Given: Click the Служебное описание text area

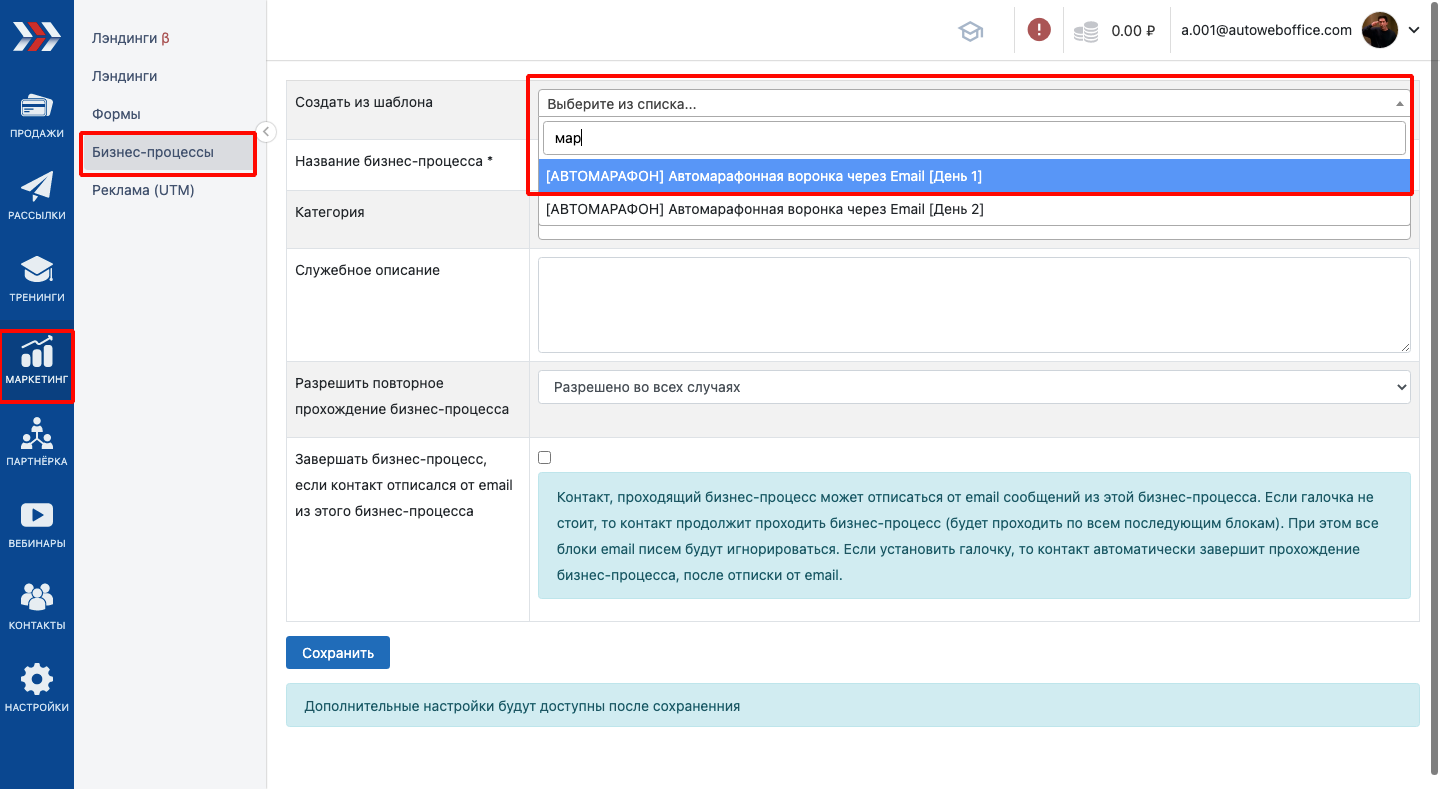Looking at the screenshot, I should (973, 305).
